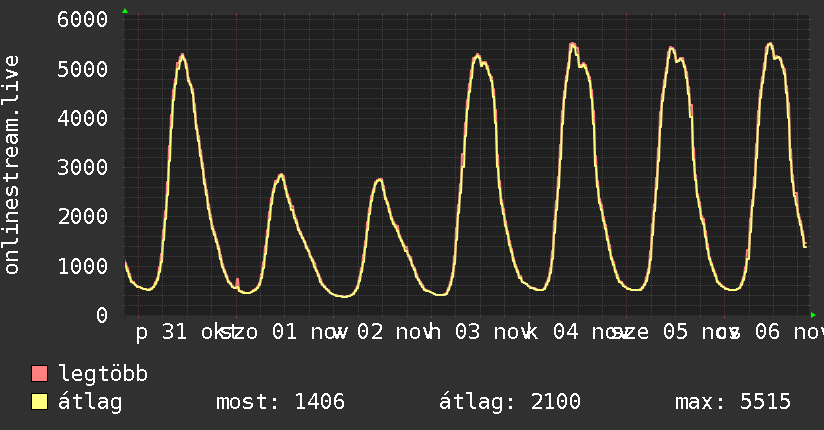This screenshot has height=430, width=824.
Task: Click the 31 okt curve peak
Action: click(182, 55)
